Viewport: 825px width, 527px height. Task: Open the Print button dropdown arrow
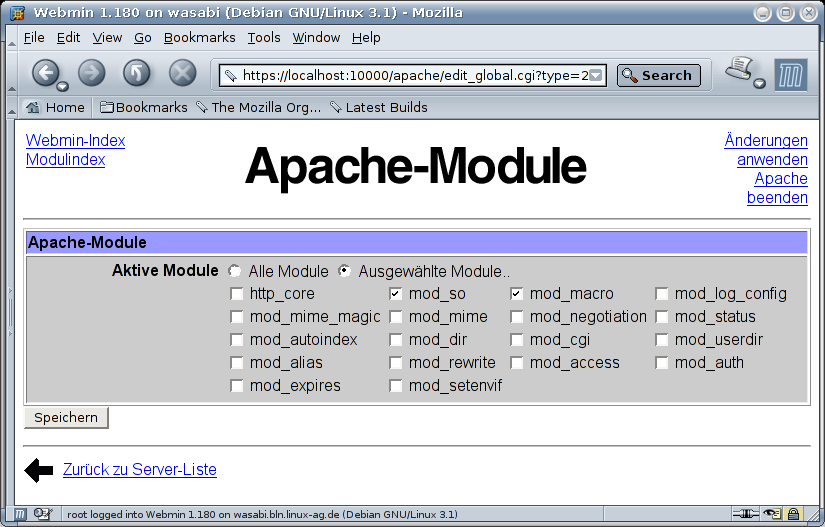759,83
